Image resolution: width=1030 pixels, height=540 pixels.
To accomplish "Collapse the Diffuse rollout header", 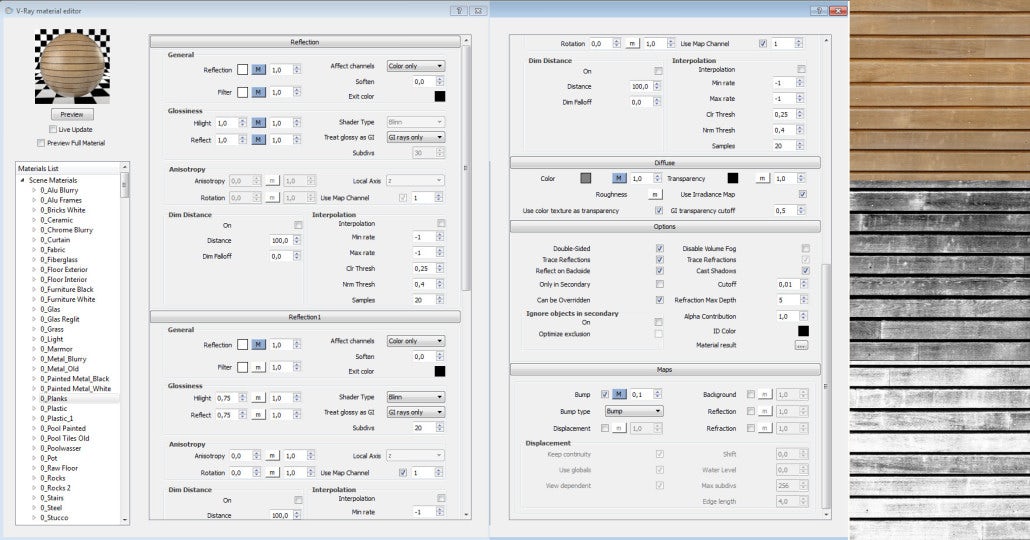I will 665,162.
